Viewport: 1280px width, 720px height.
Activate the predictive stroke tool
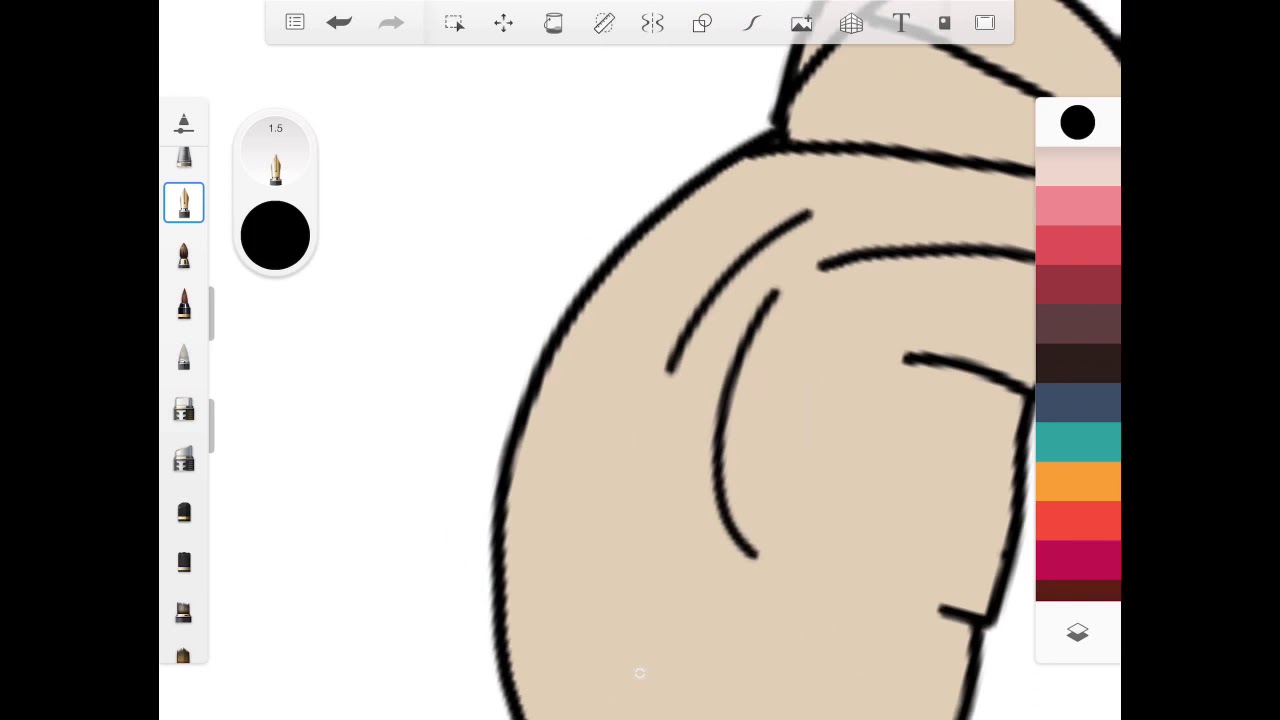752,22
